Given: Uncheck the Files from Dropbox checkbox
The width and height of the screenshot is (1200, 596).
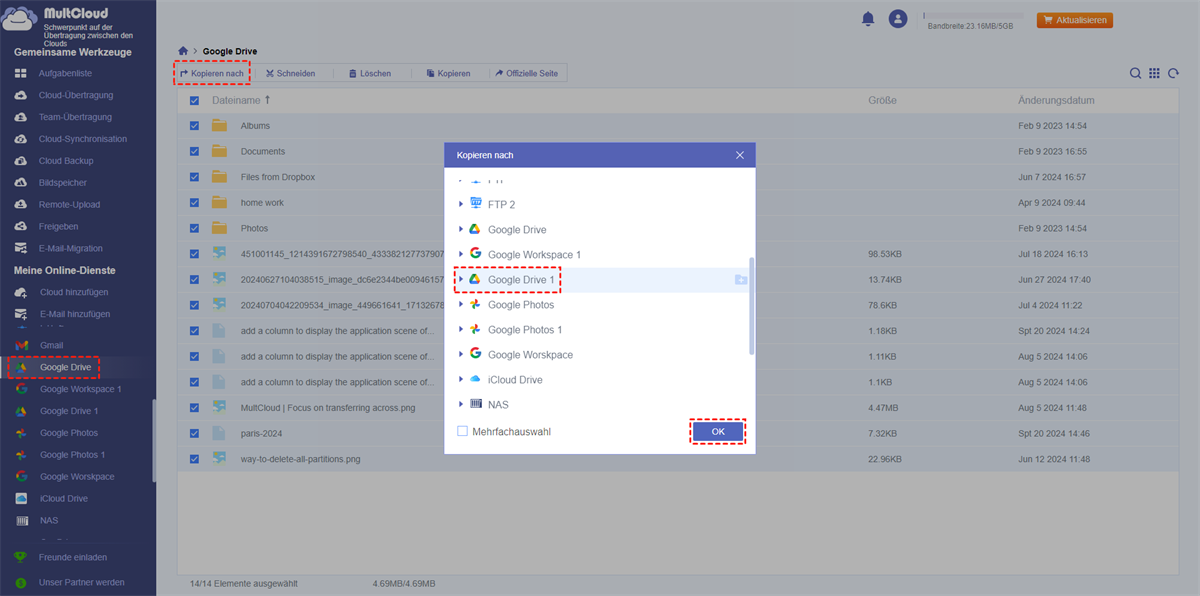Looking at the screenshot, I should [x=194, y=177].
